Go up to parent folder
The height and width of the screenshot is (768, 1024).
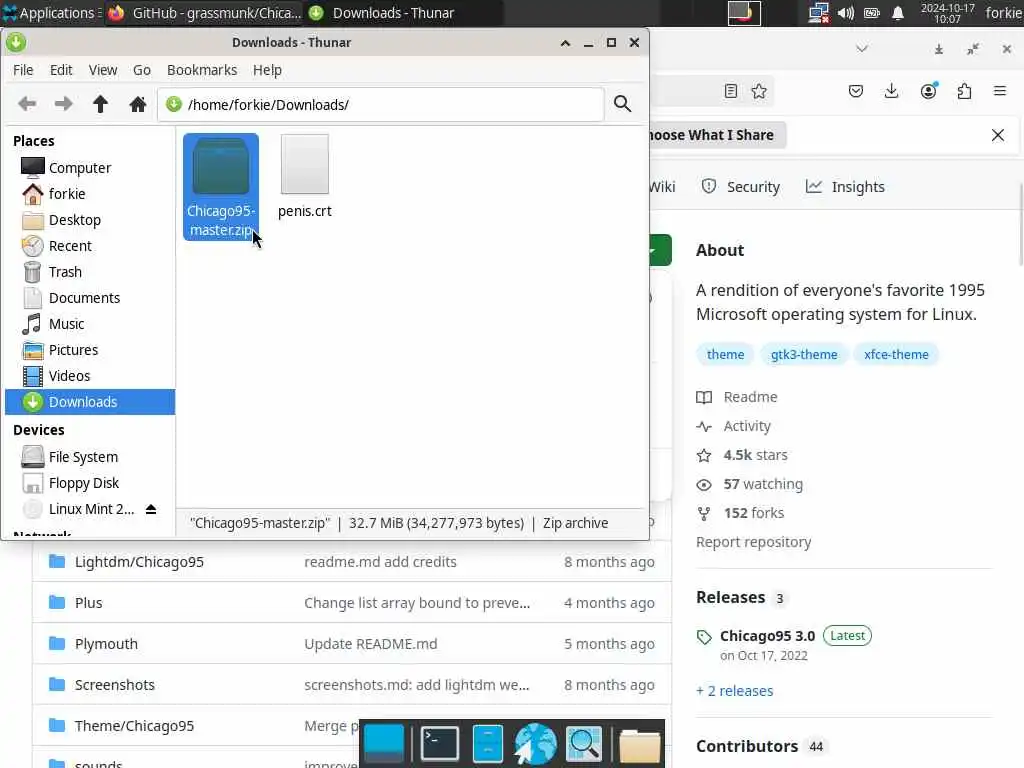100,104
